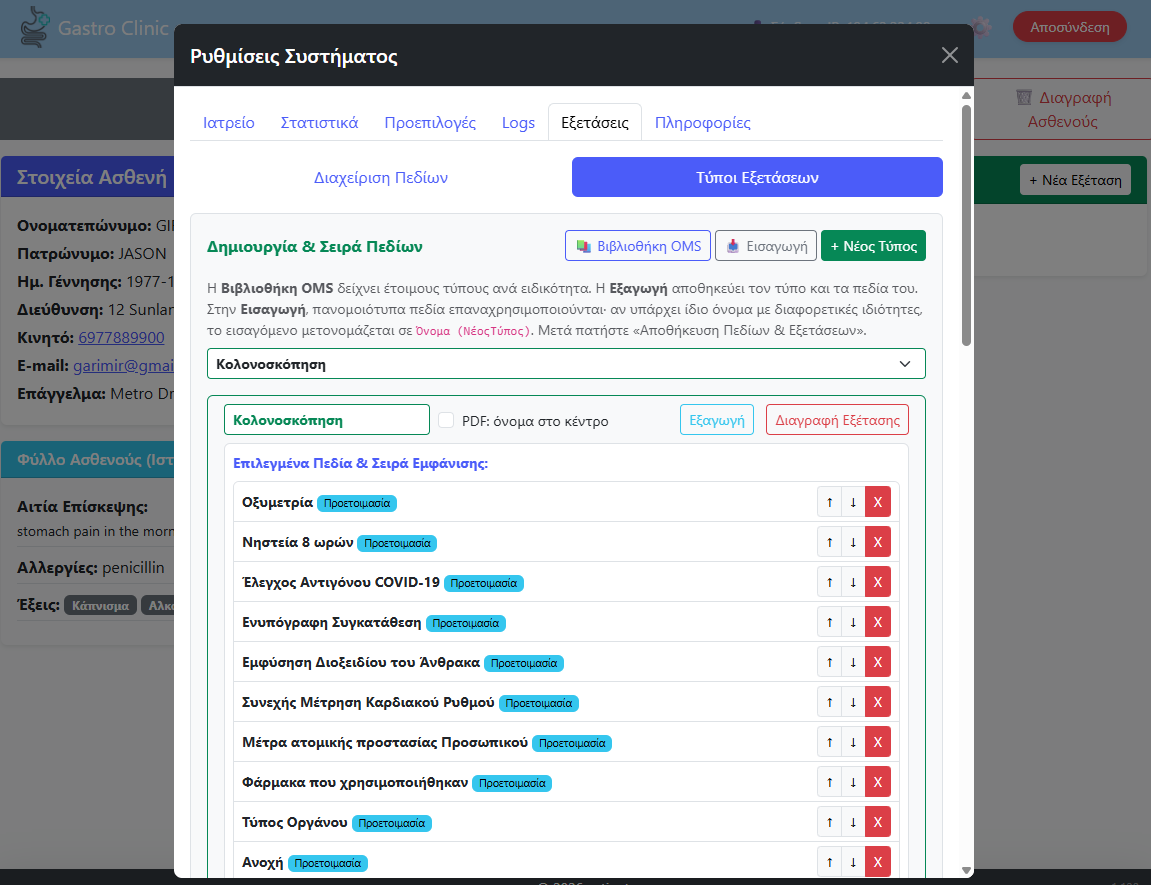Select the Προεπιλογές tab
1151x885 pixels.
430,123
